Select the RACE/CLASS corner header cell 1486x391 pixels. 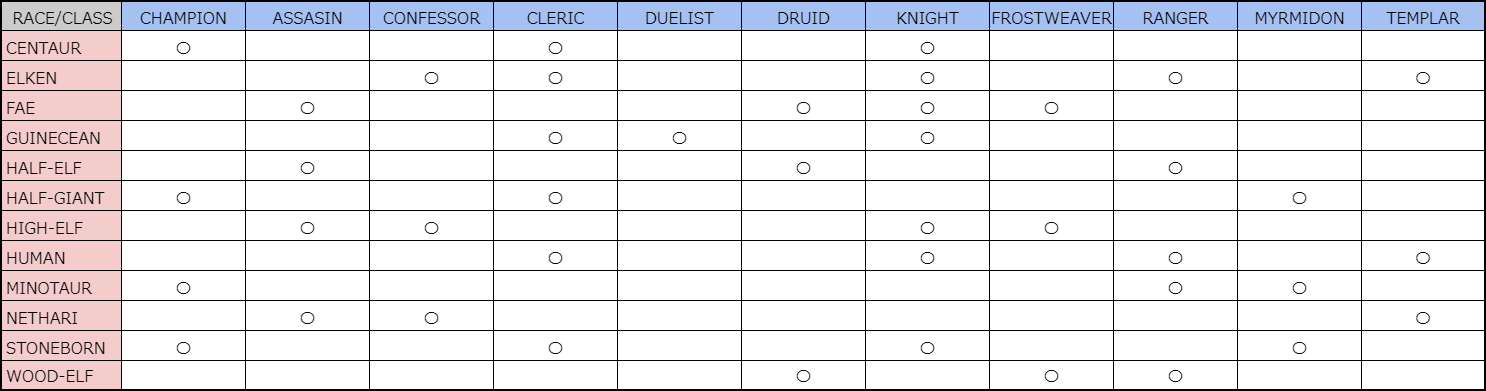(62, 17)
